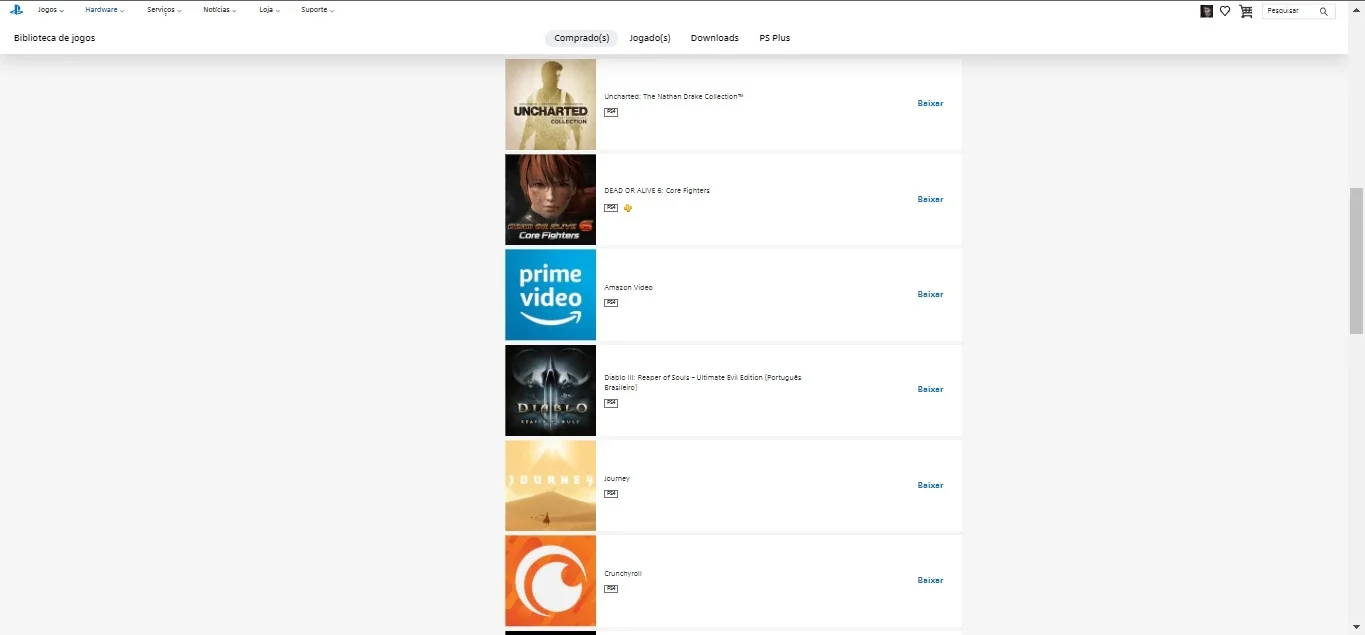Click the Biblioteca de jogos heading
Viewport: 1365px width, 635px height.
[55, 38]
